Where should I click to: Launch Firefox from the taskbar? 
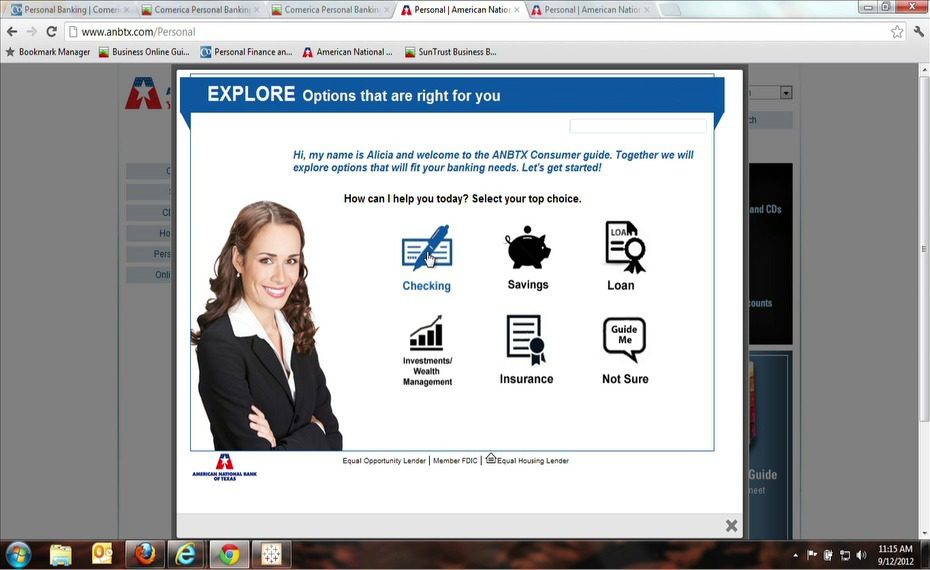point(145,555)
